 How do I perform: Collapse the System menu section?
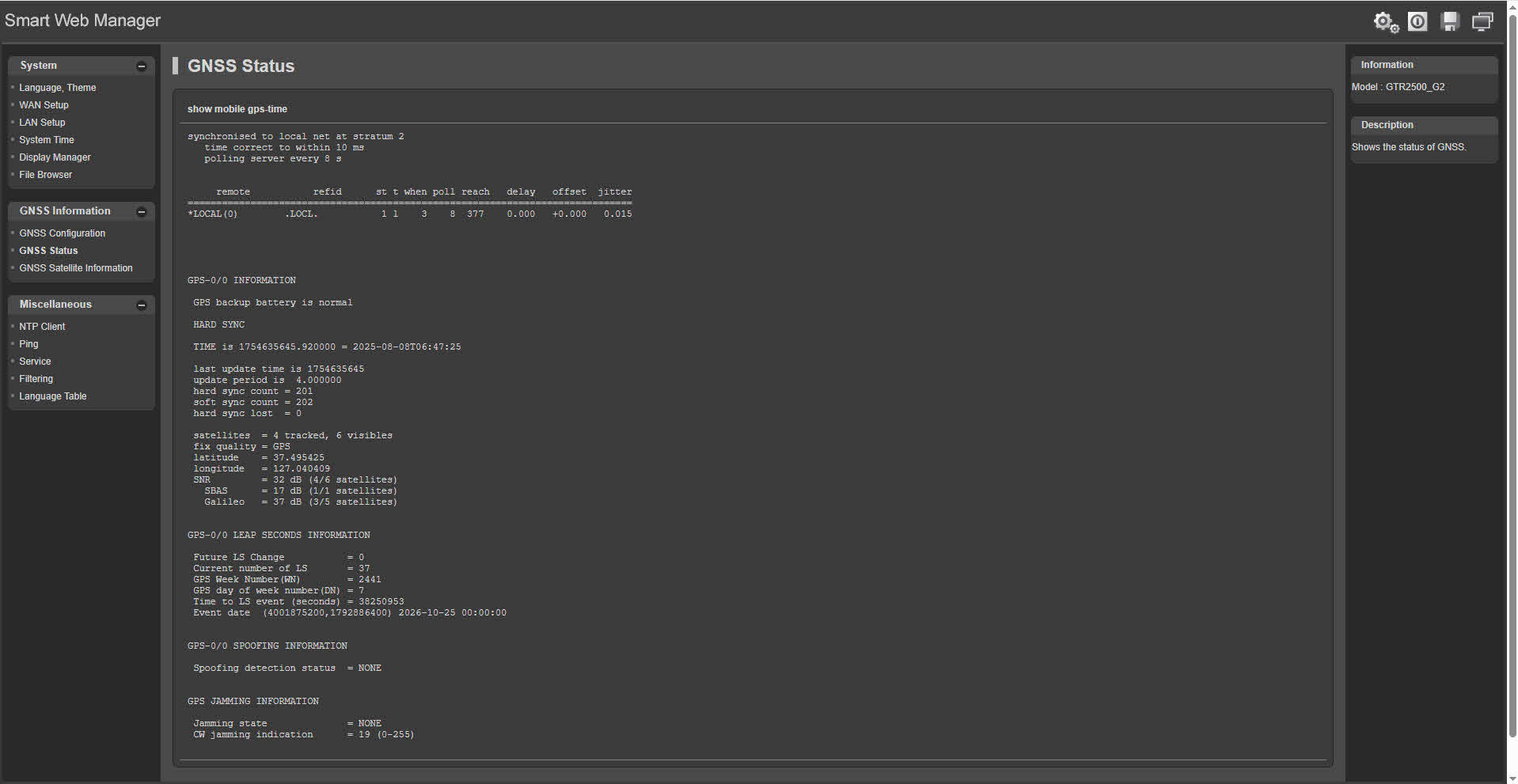pos(142,66)
